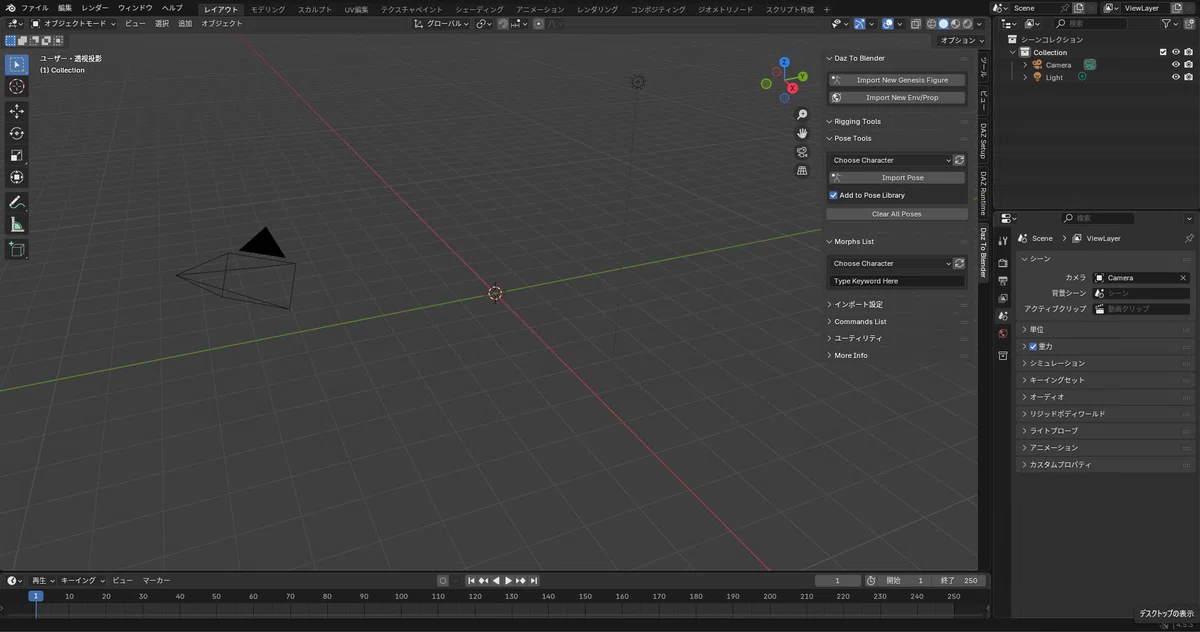This screenshot has width=1200, height=632.
Task: Clear the Camera field with its X
Action: 1183,278
